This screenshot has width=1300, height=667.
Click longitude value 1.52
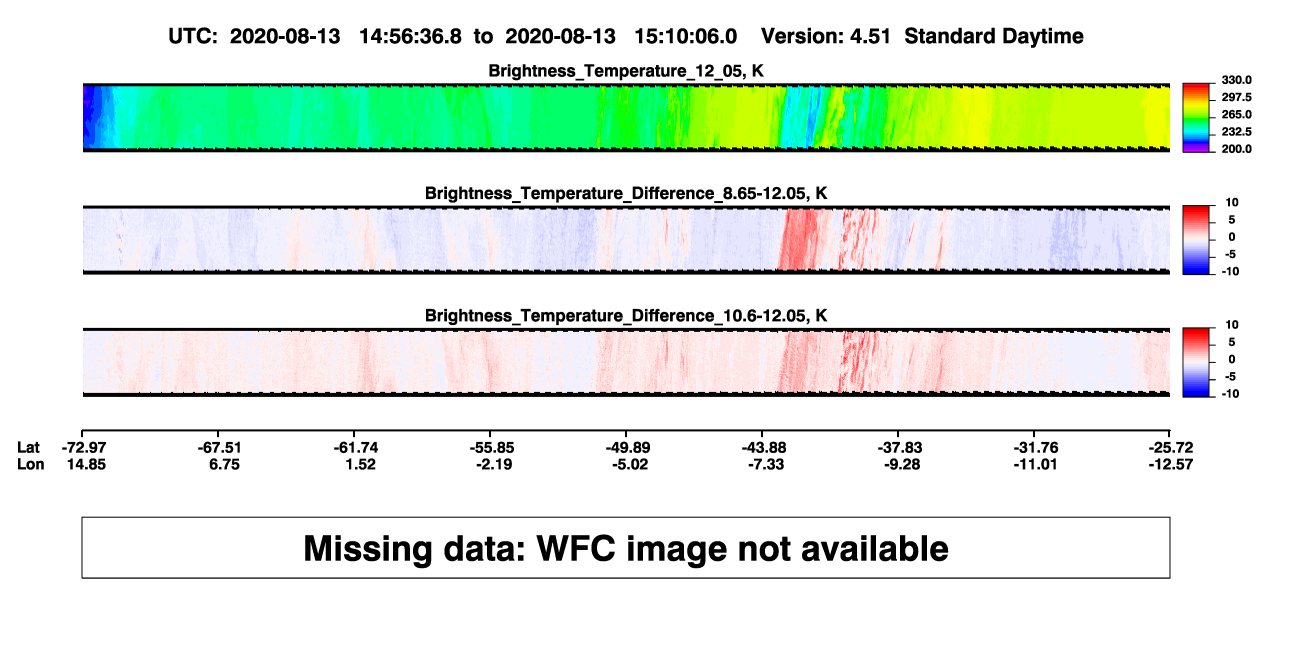coord(359,464)
